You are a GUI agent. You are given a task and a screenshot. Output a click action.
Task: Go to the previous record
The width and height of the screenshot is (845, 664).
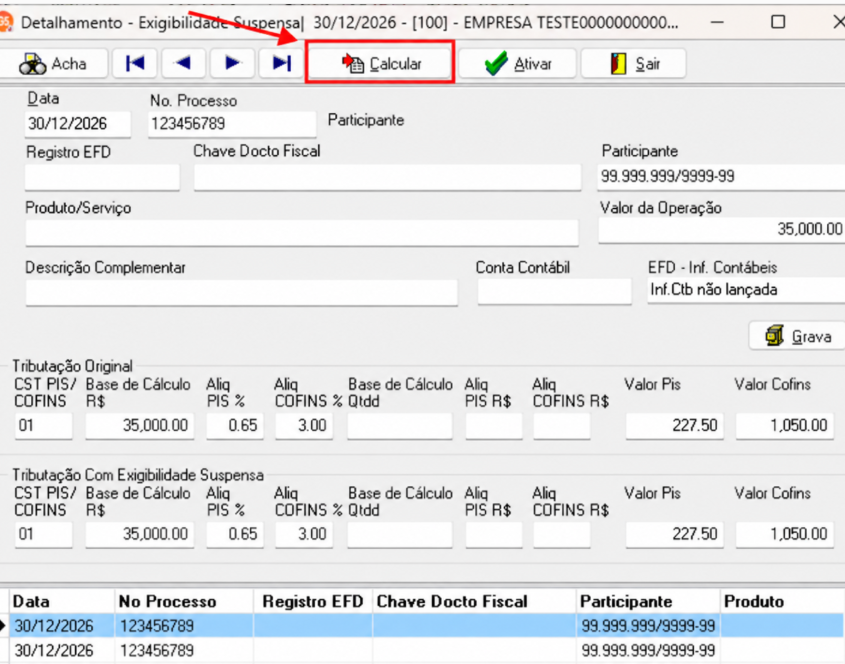pos(183,64)
